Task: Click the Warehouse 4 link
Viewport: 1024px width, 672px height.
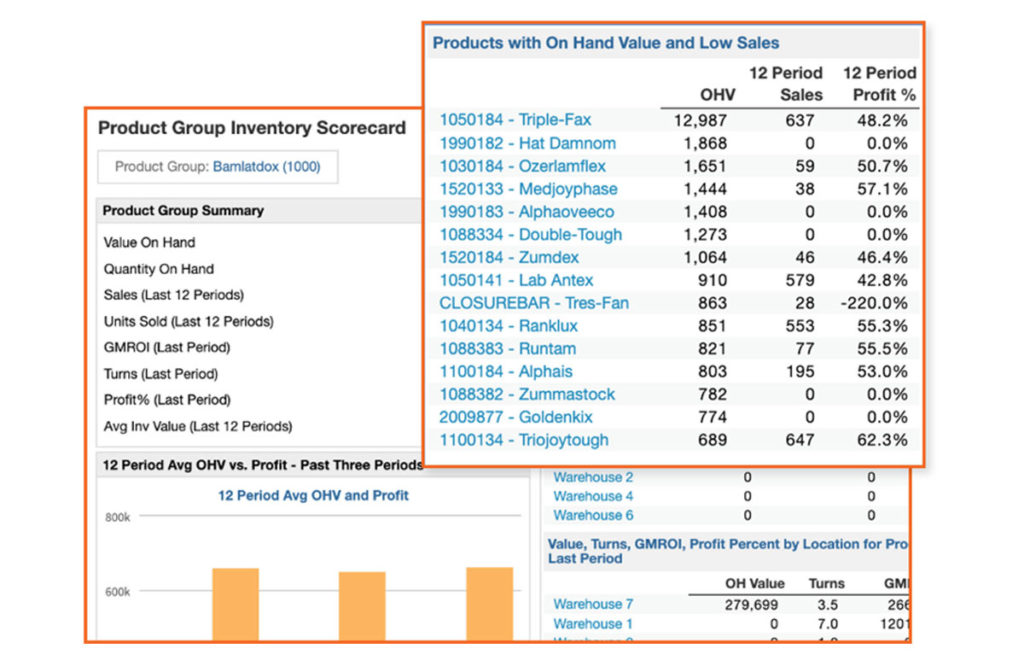Action: click(x=593, y=496)
